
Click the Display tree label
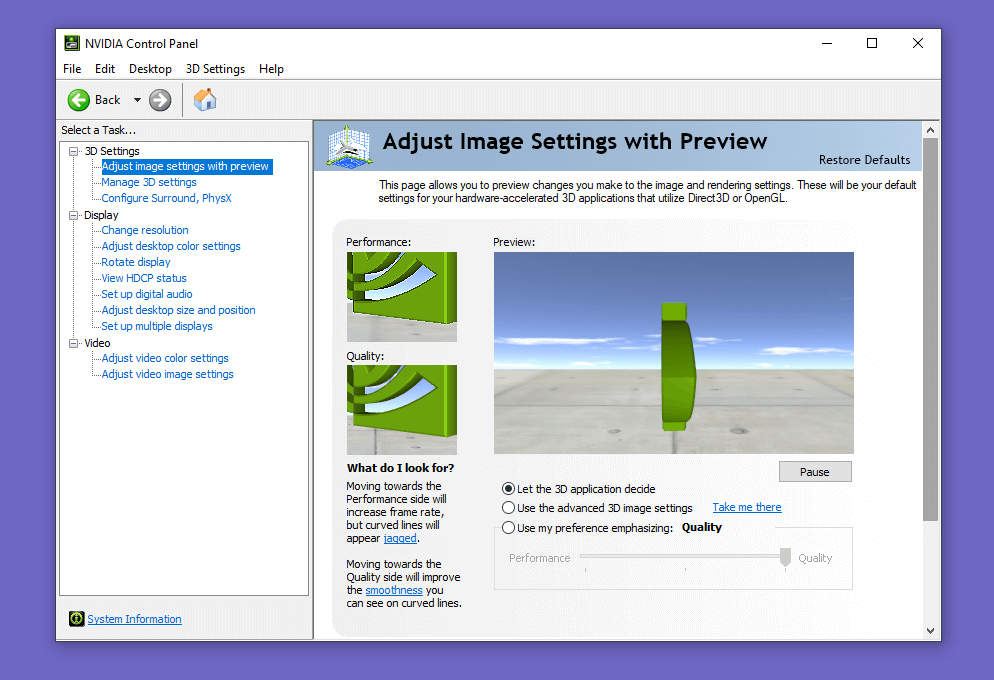(x=101, y=215)
